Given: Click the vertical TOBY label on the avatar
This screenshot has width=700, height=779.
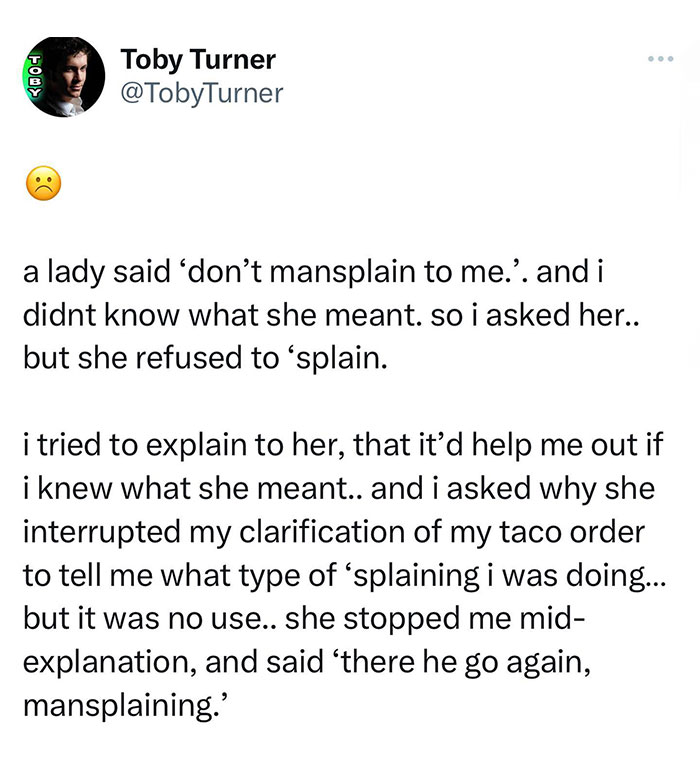Looking at the screenshot, I should 33,77.
